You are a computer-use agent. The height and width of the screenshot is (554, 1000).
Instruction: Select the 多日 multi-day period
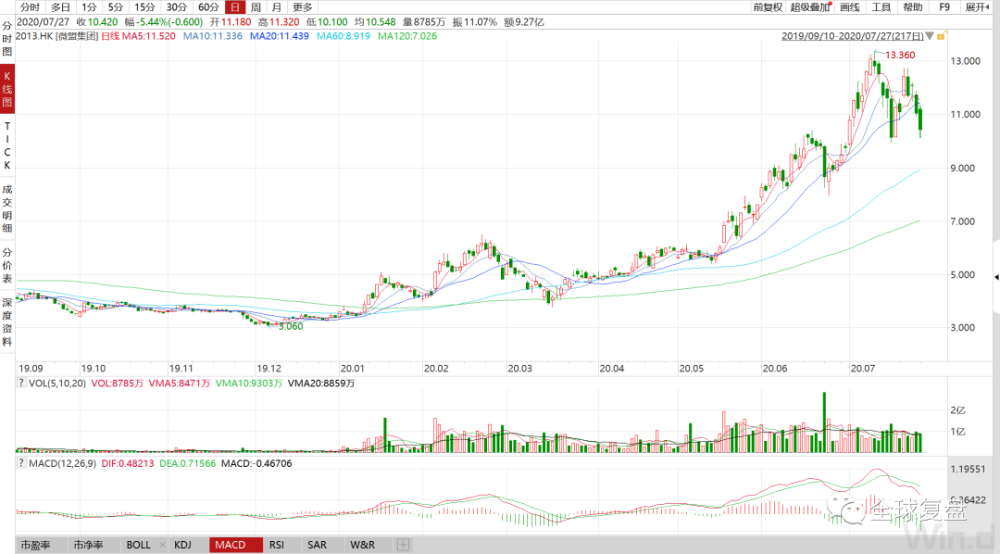click(60, 7)
